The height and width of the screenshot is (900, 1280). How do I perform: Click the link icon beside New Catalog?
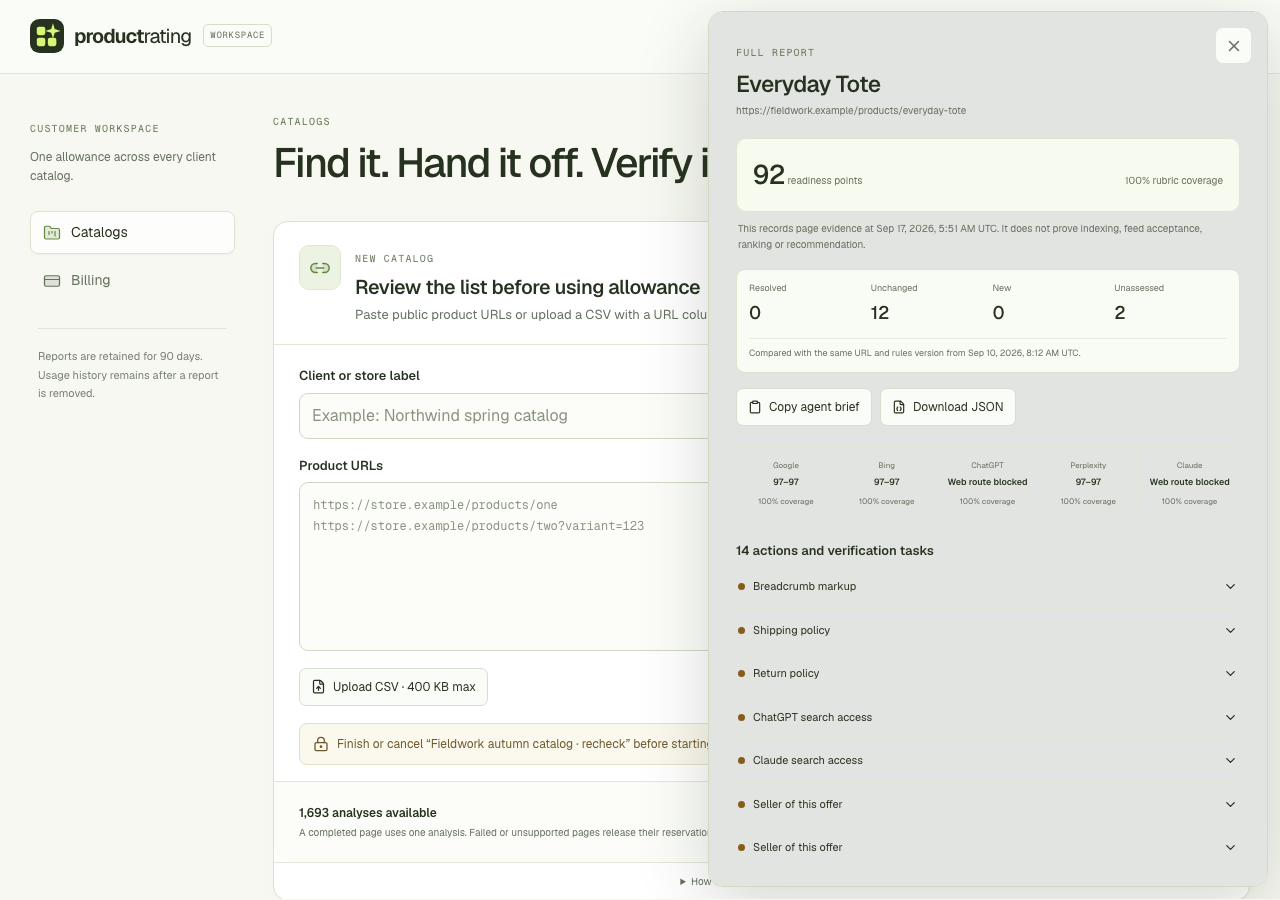pos(320,268)
